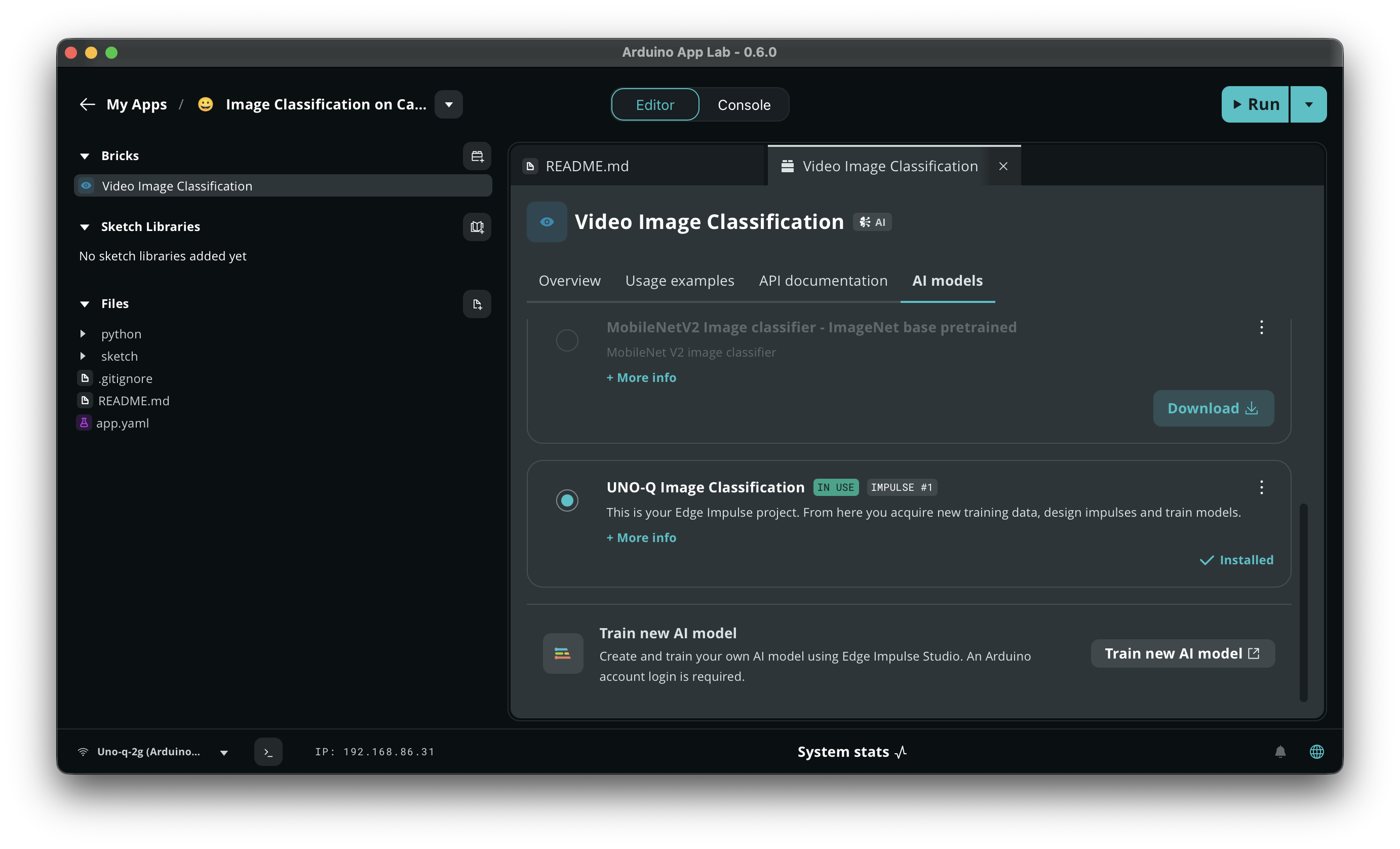Collapse the Files section
Viewport: 1400px width, 849px height.
(x=85, y=304)
